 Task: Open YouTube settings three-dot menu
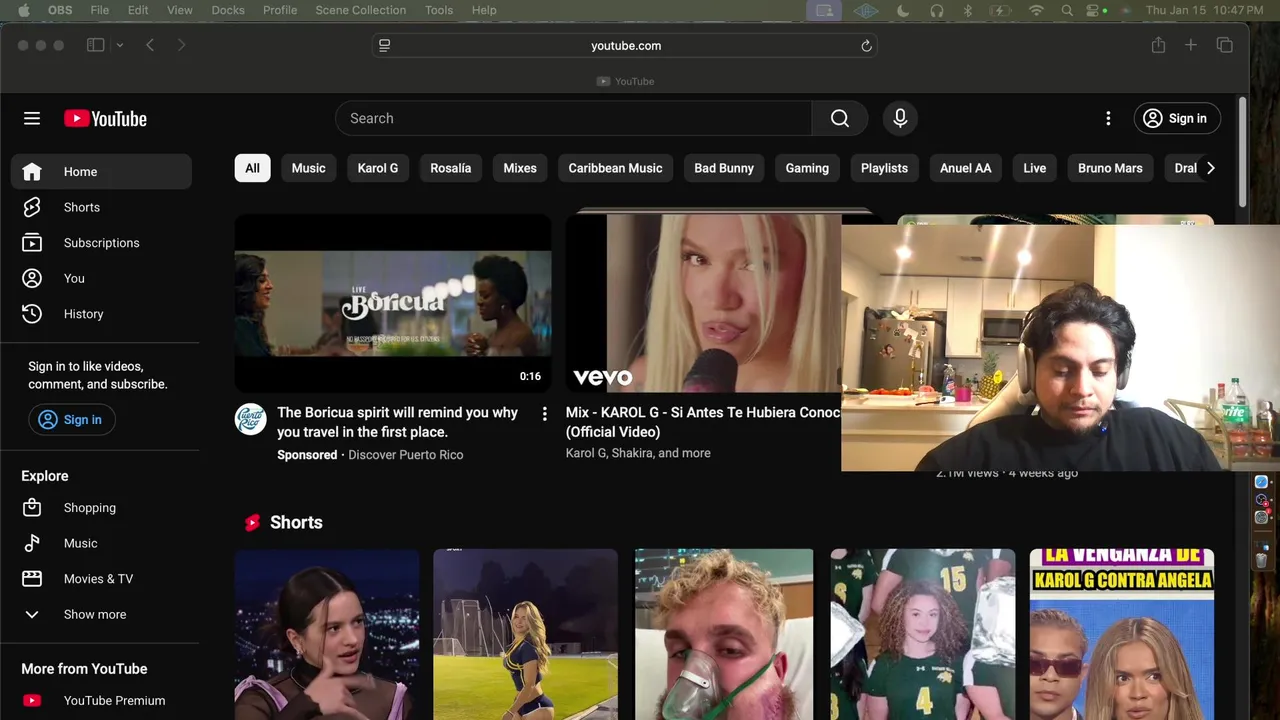pyautogui.click(x=1108, y=118)
